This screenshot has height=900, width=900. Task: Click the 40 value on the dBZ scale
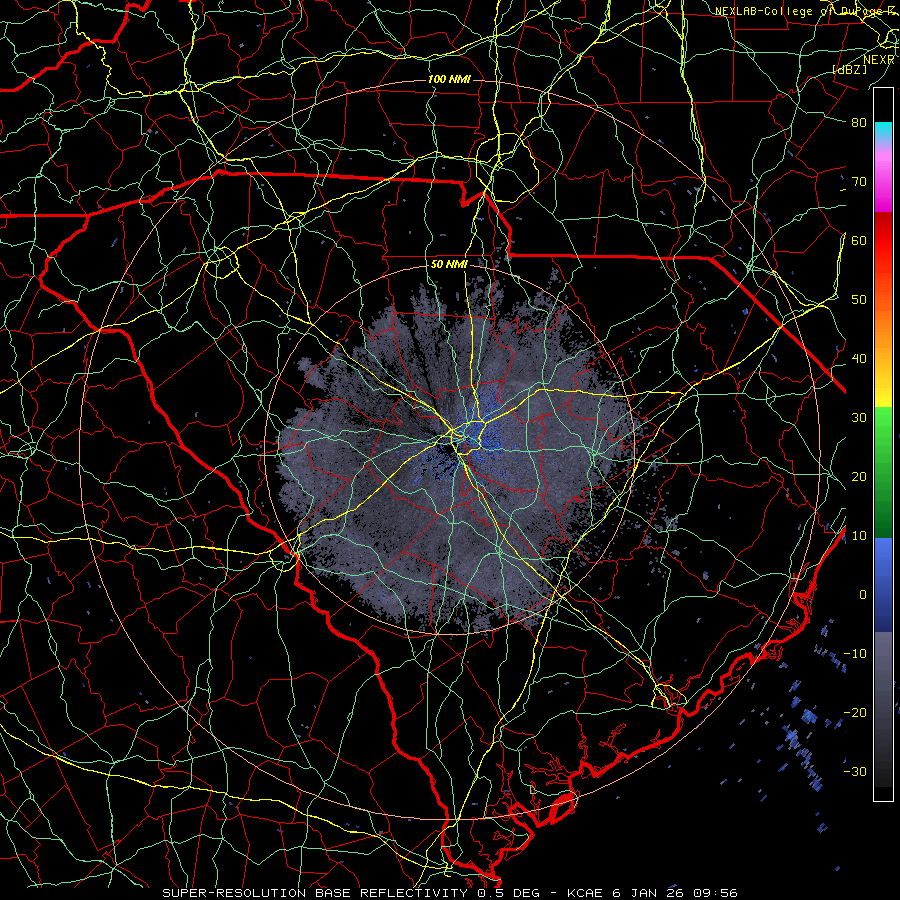point(859,359)
